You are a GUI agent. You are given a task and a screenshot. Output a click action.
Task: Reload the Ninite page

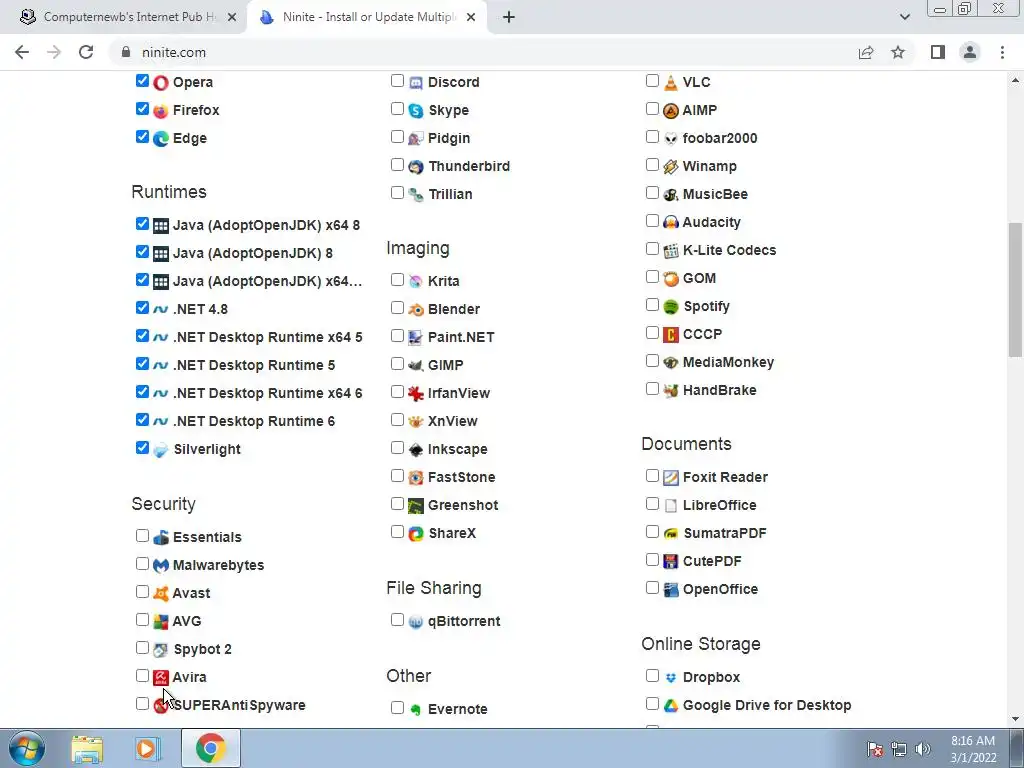(x=86, y=52)
